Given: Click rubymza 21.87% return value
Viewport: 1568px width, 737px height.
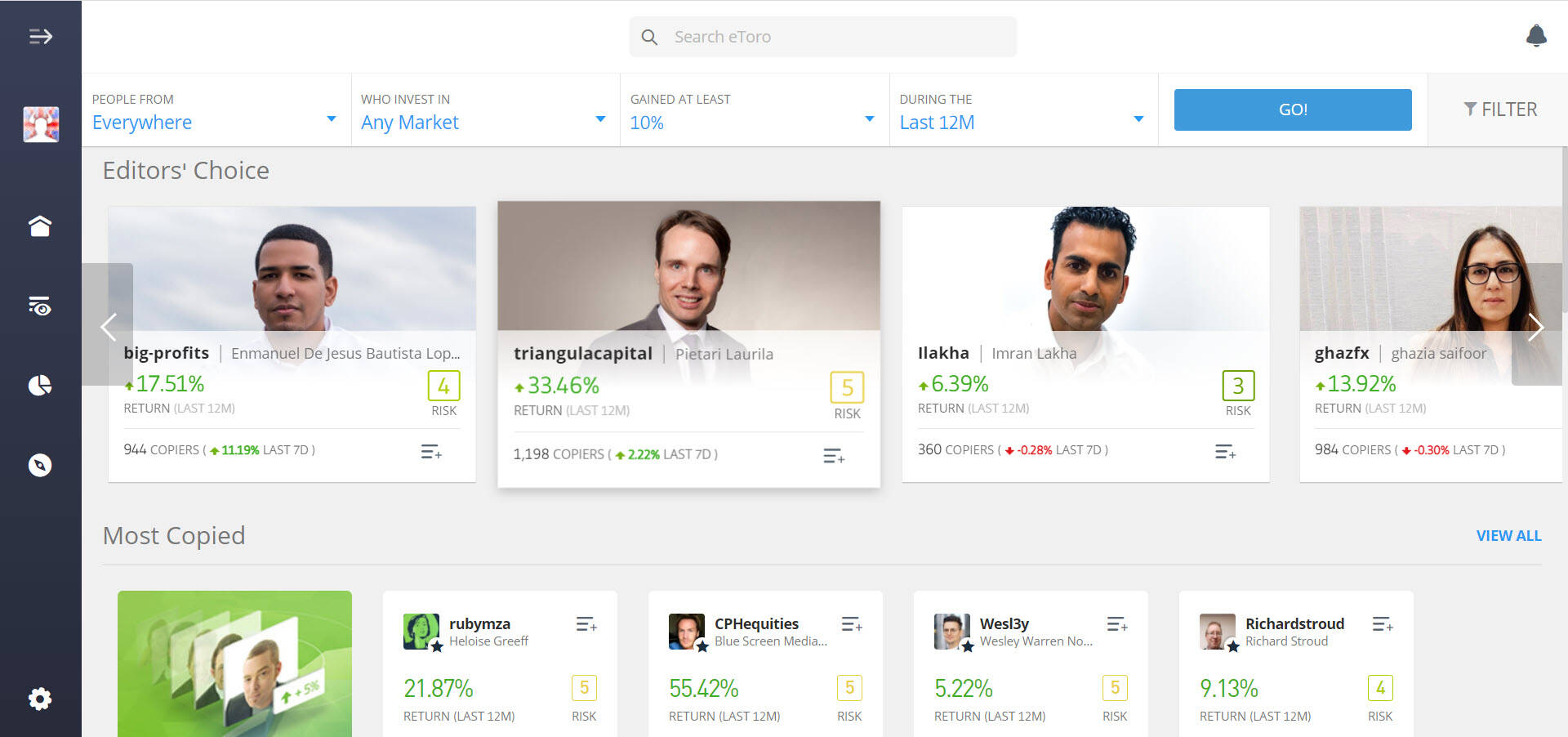Looking at the screenshot, I should click(439, 689).
